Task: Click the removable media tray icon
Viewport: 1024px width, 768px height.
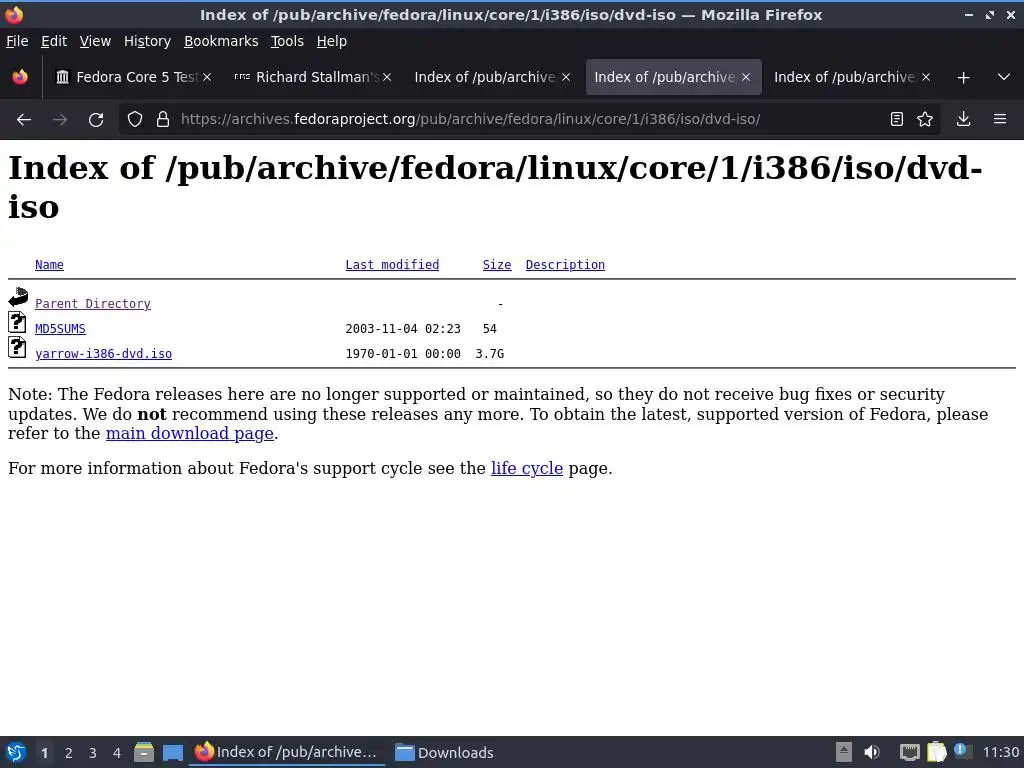Action: pyautogui.click(x=844, y=752)
